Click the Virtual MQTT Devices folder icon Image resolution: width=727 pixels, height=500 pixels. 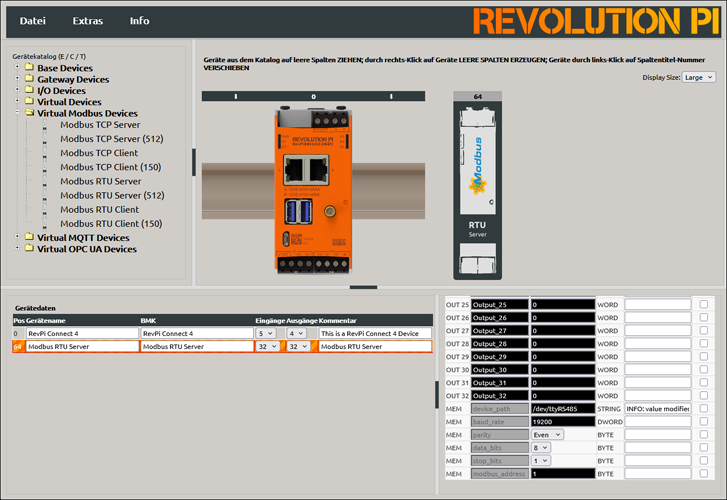point(29,237)
